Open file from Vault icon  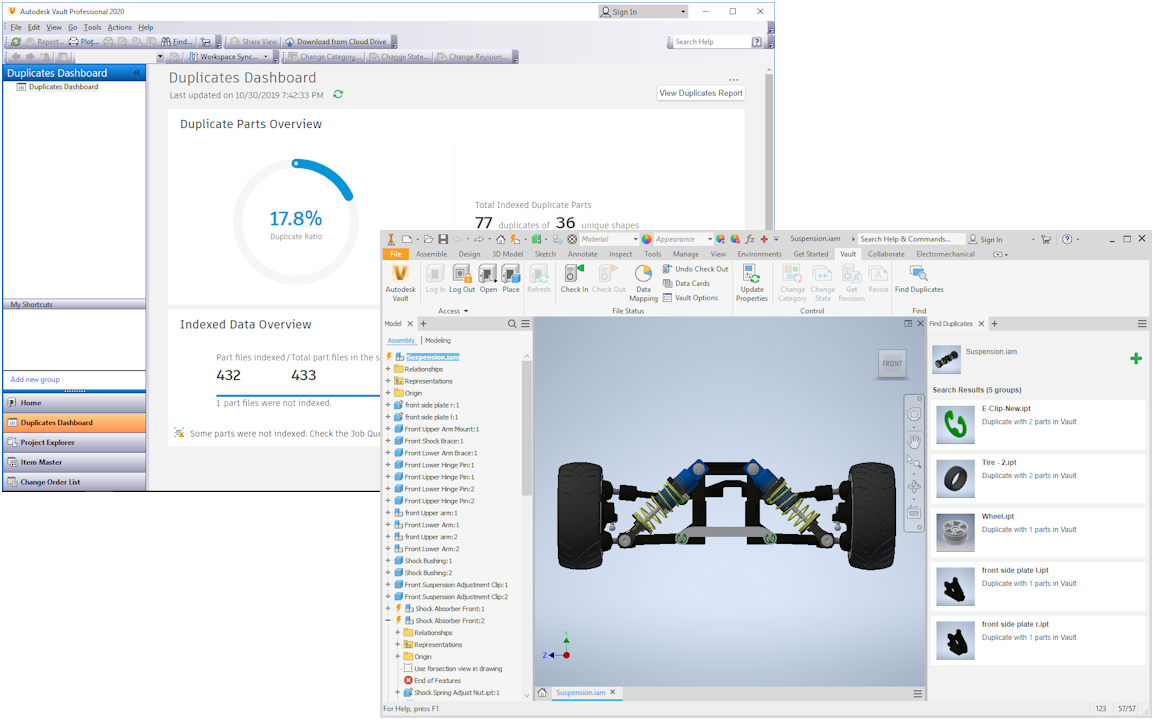[488, 280]
